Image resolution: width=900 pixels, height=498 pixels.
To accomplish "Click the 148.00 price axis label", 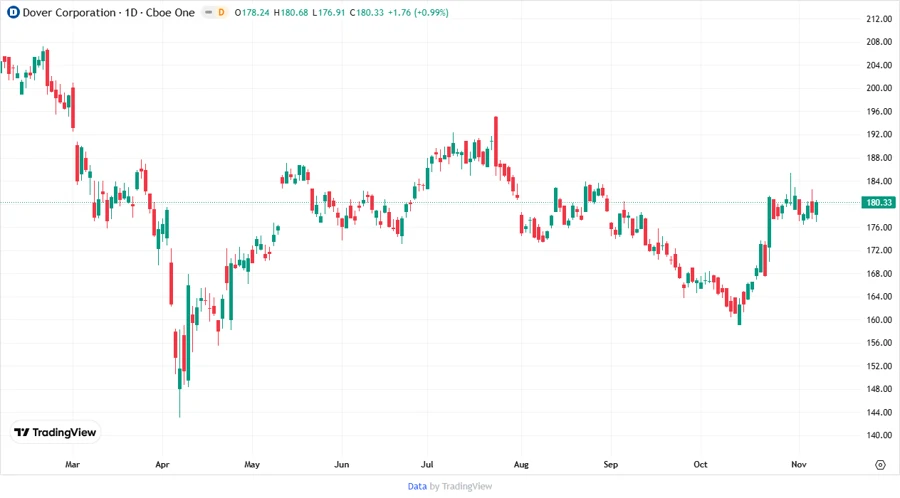I will tap(879, 389).
